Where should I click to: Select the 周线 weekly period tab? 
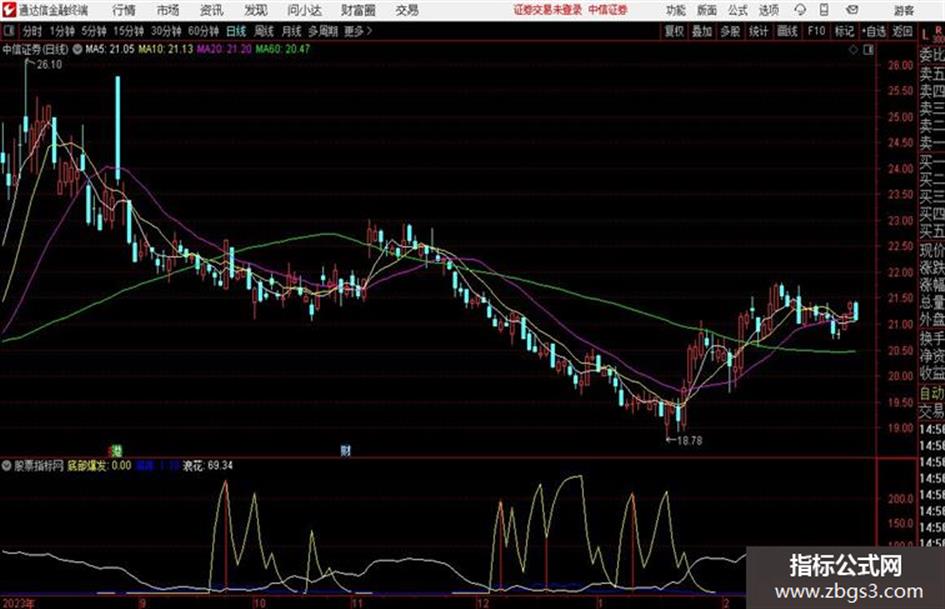coord(264,31)
